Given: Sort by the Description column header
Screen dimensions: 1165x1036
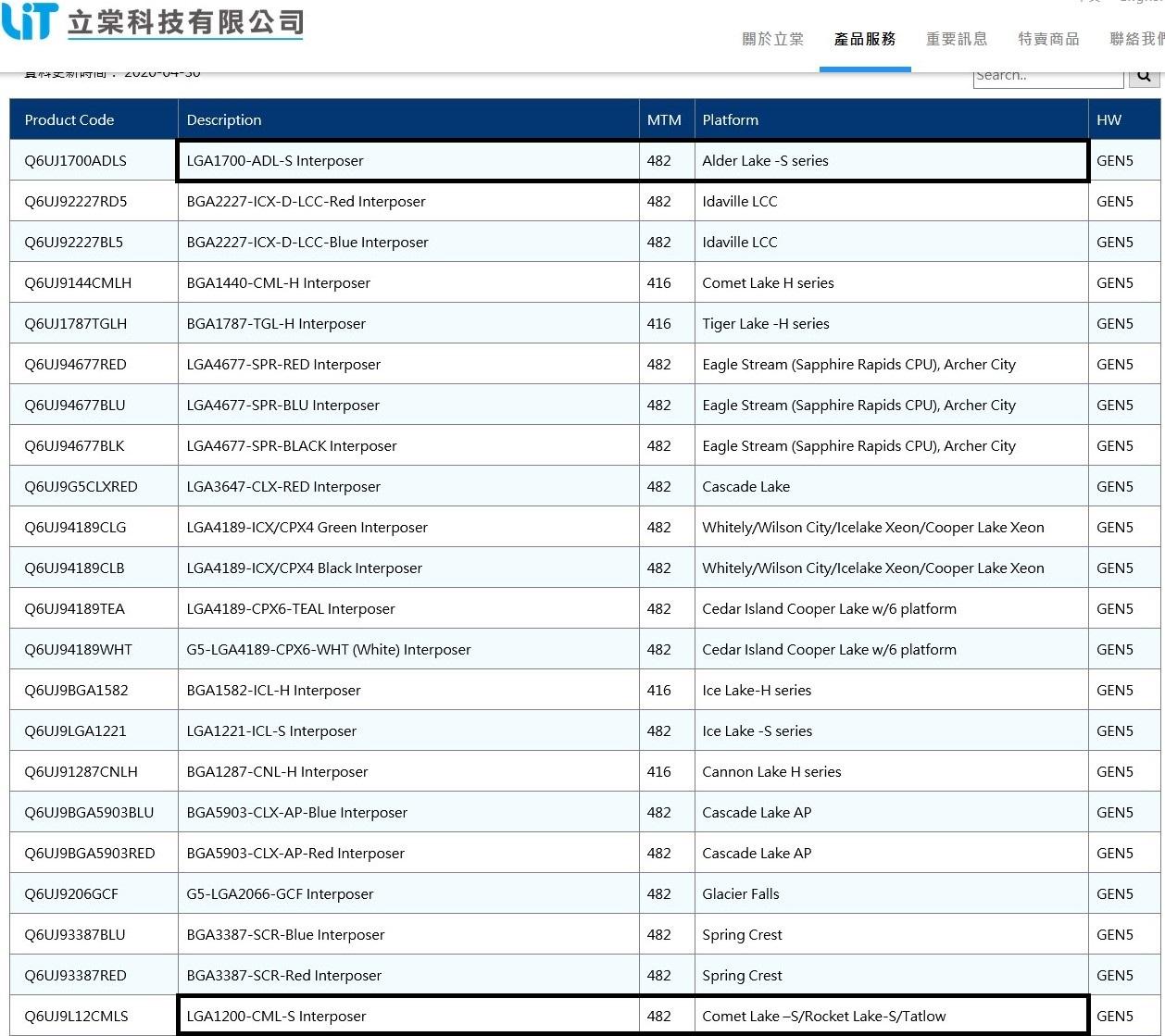Looking at the screenshot, I should (224, 119).
